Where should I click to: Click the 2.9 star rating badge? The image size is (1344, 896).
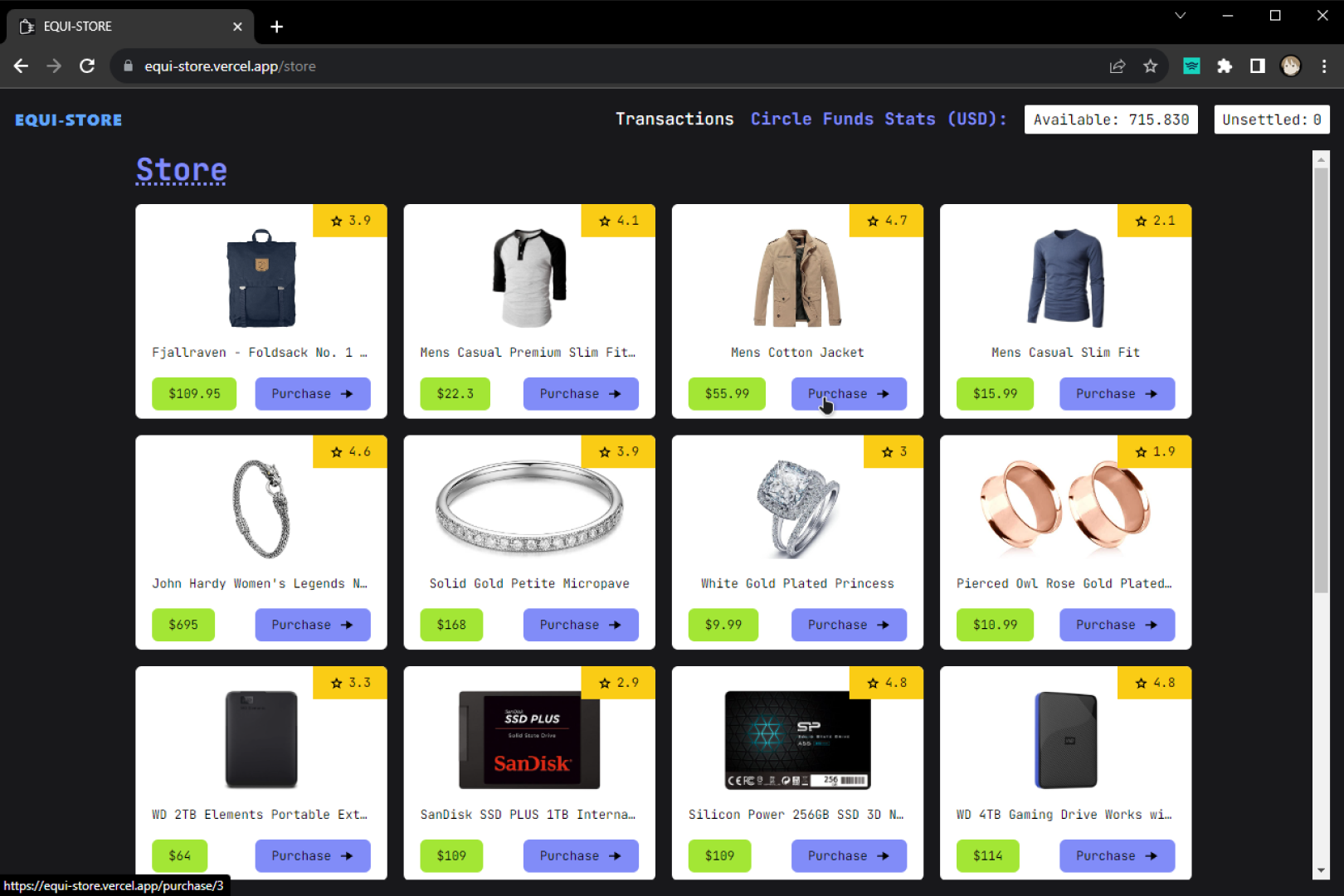tap(618, 683)
